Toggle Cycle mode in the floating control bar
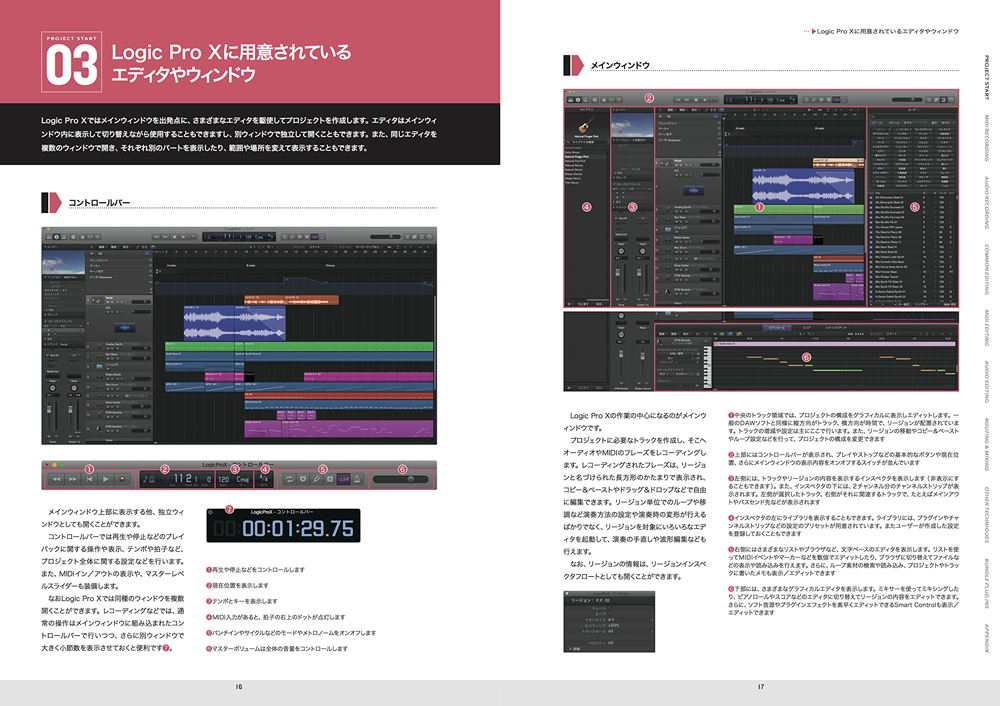 [x=290, y=479]
